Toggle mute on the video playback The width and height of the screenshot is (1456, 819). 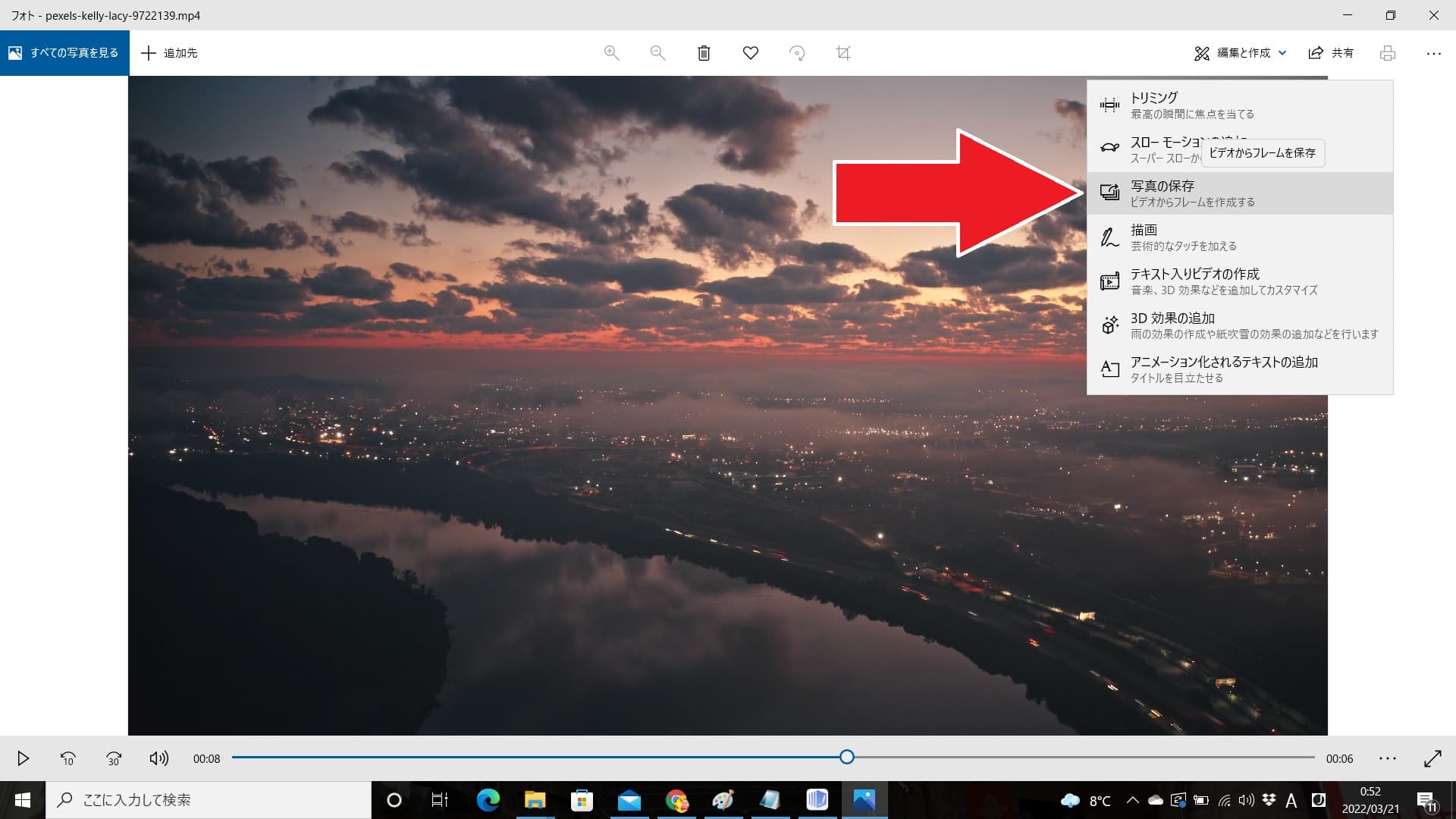tap(159, 757)
